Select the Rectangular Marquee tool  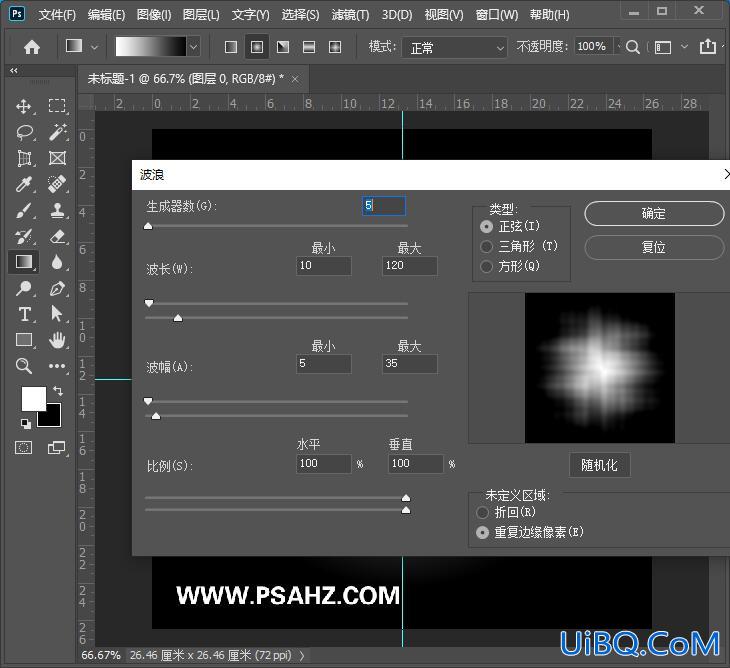(x=57, y=106)
